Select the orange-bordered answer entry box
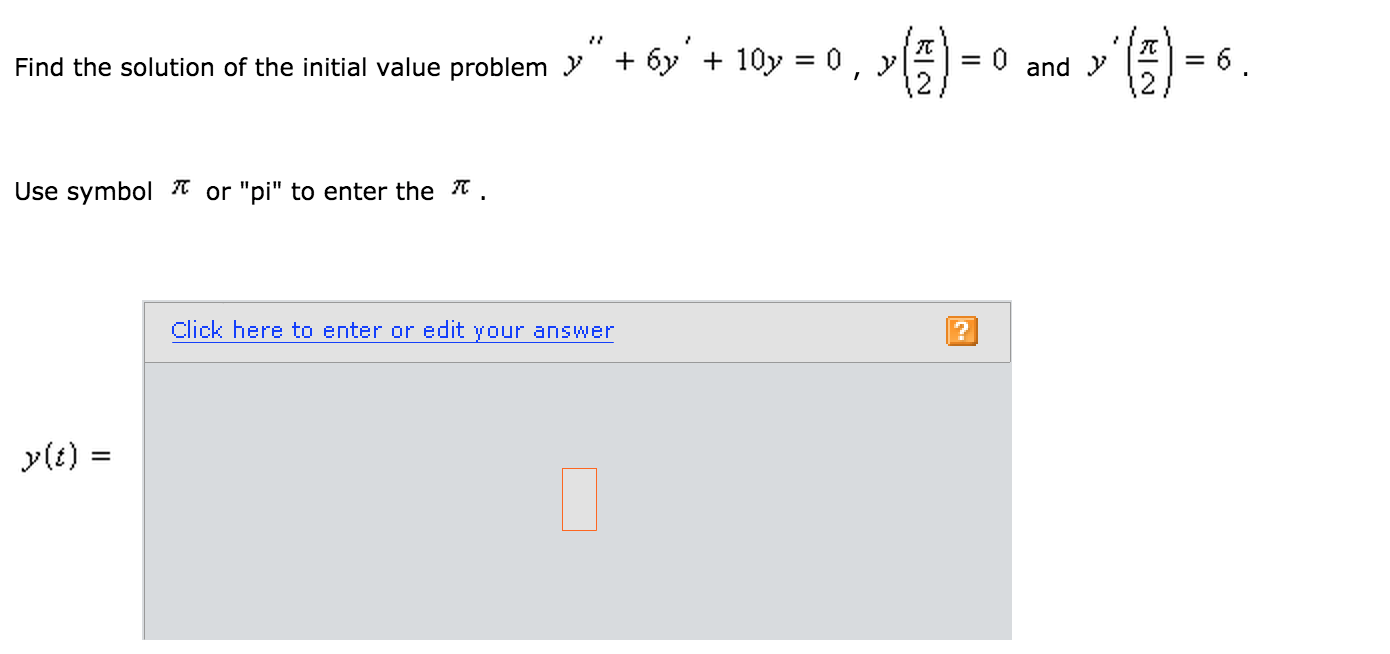Image resolution: width=1390 pixels, height=654 pixels. [x=580, y=501]
